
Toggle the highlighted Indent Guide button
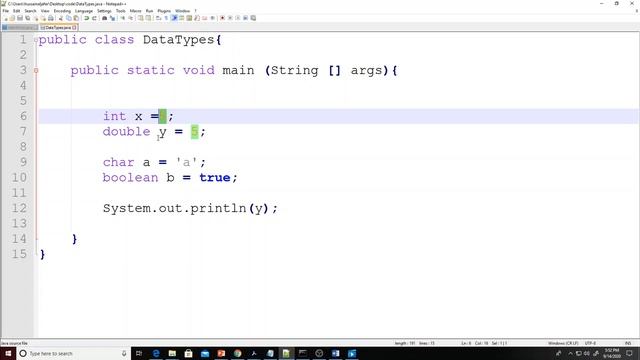pos(174,18)
